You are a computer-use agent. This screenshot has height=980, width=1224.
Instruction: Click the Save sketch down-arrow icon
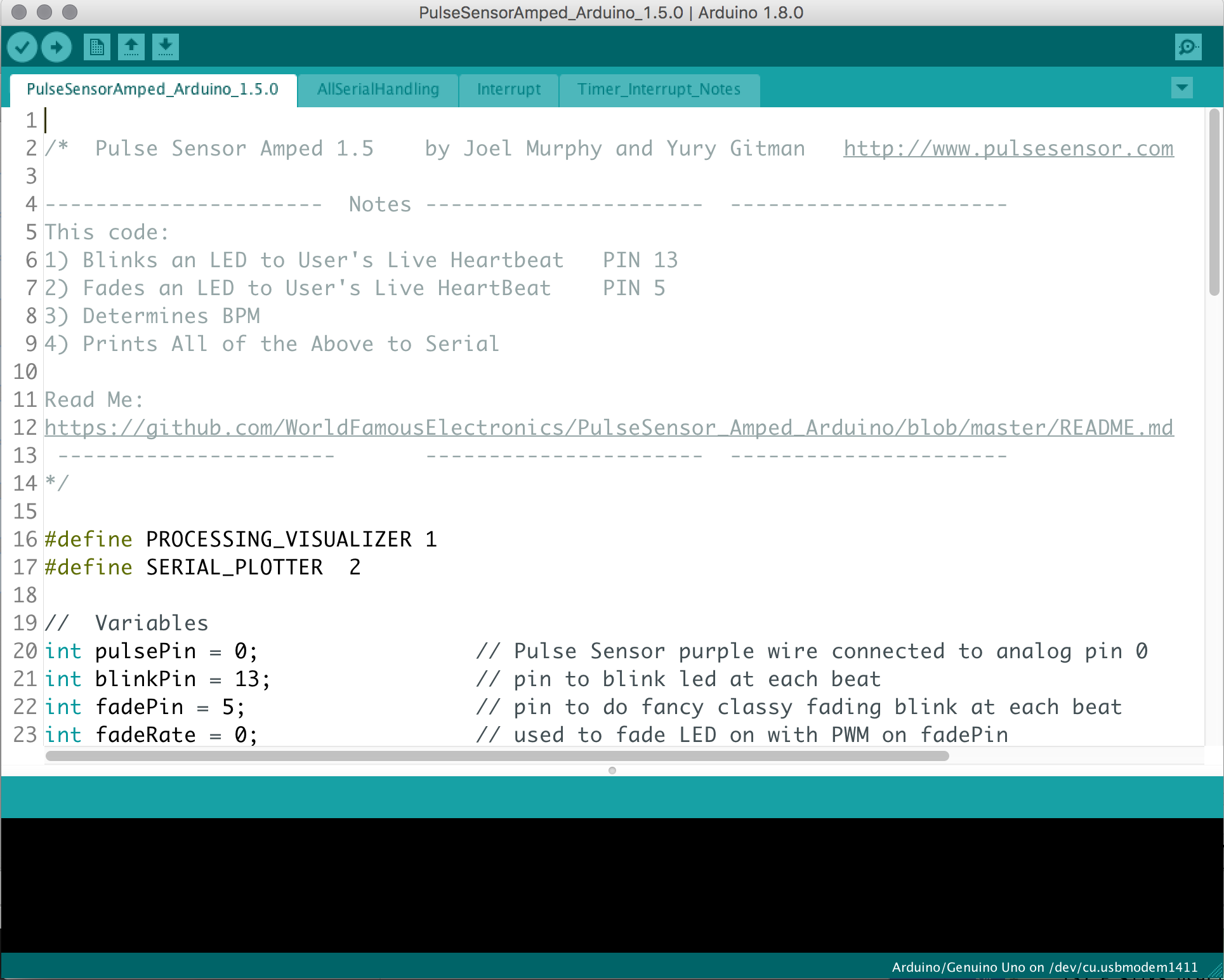166,48
